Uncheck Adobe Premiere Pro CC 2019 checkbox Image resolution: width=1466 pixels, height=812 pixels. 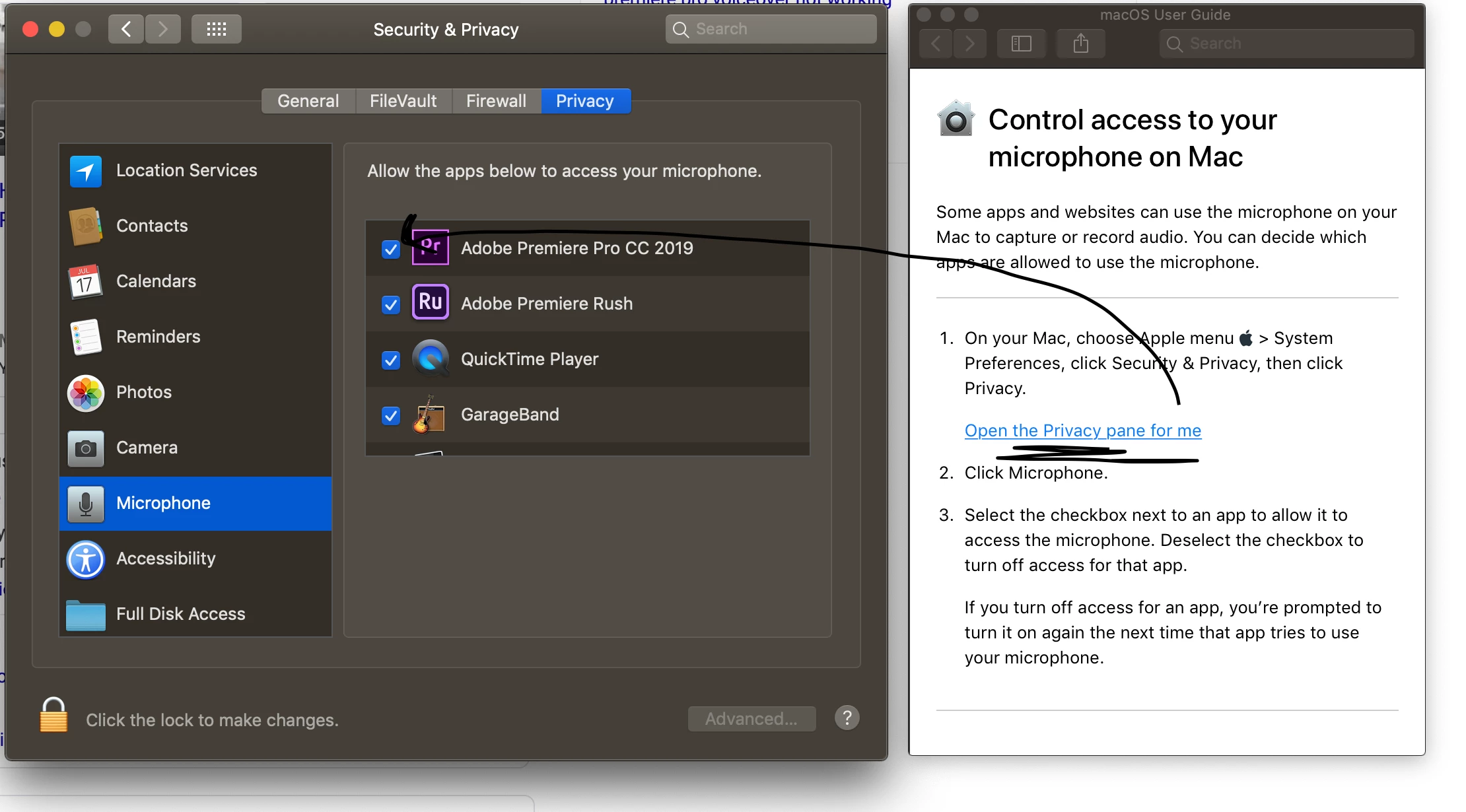click(x=391, y=250)
